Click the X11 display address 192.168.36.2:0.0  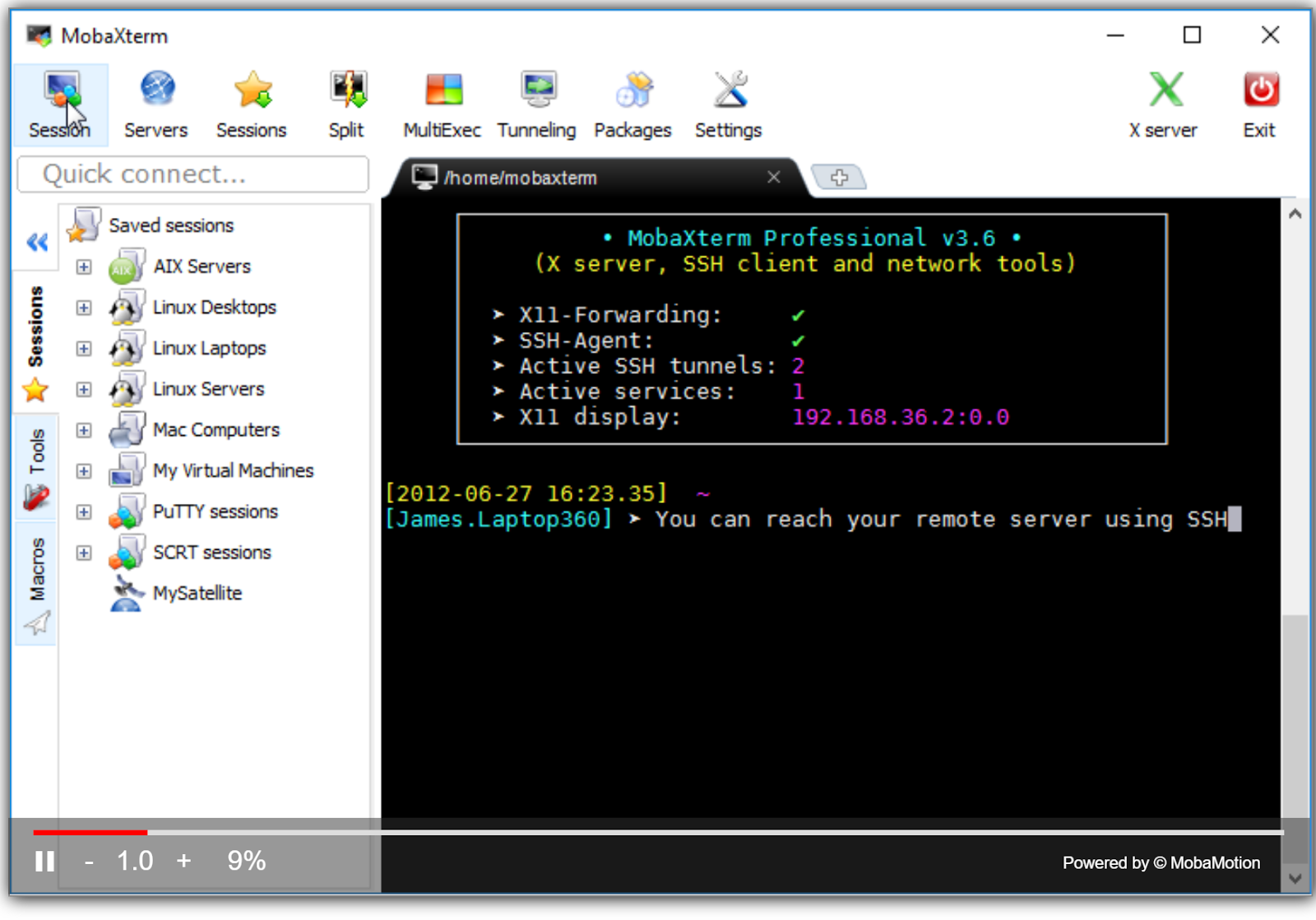pos(901,418)
